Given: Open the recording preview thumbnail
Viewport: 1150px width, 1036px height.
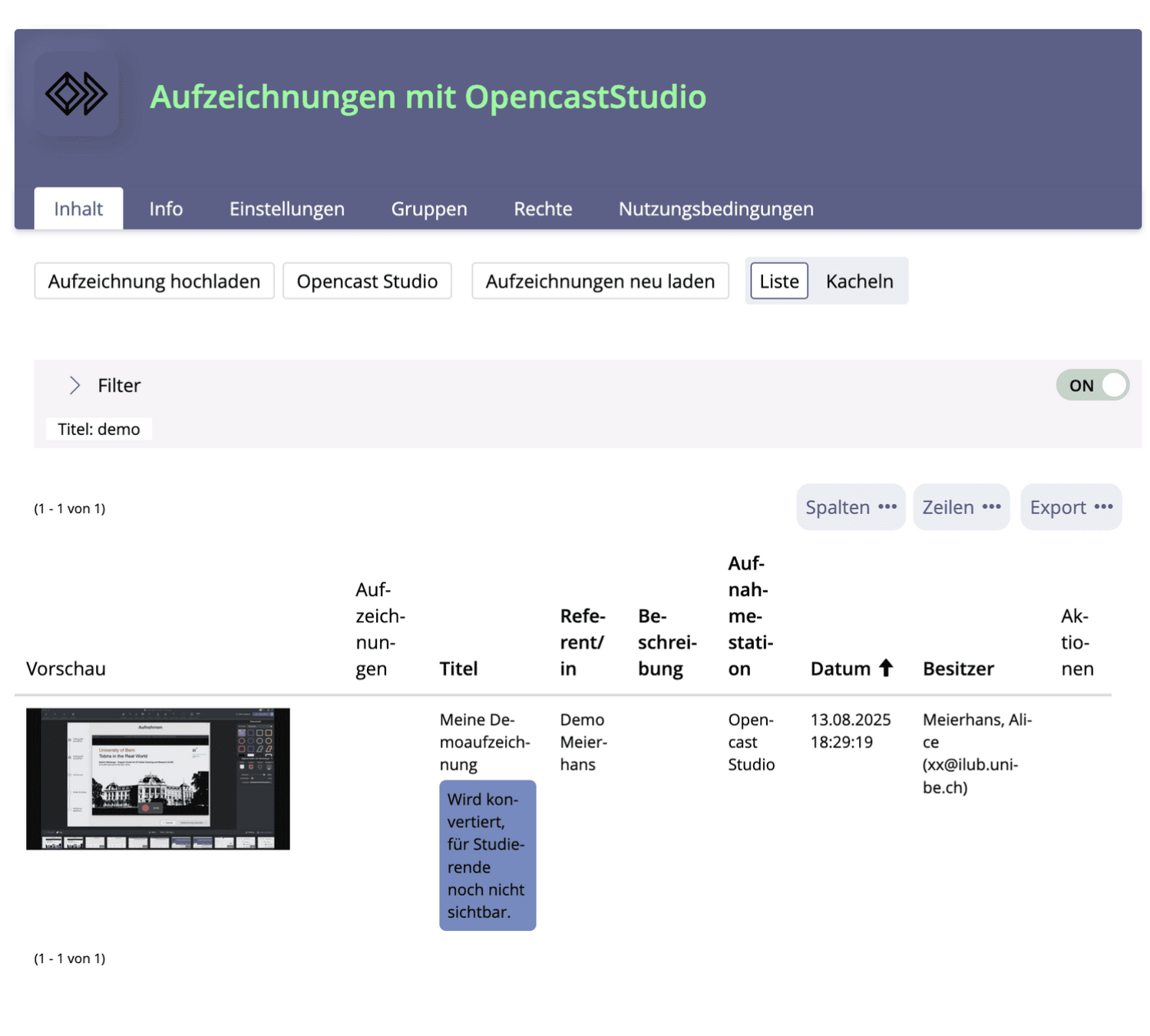Looking at the screenshot, I should [158, 778].
